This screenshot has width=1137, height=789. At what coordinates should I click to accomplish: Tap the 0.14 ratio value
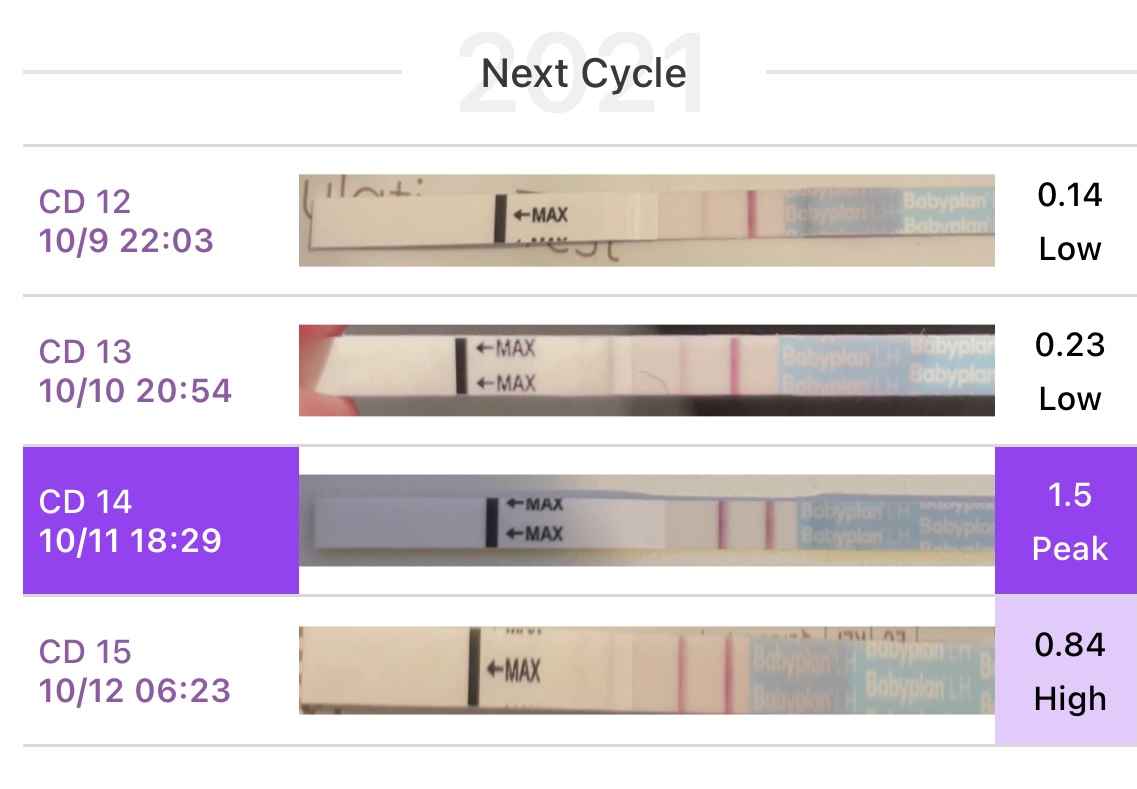[x=1069, y=195]
